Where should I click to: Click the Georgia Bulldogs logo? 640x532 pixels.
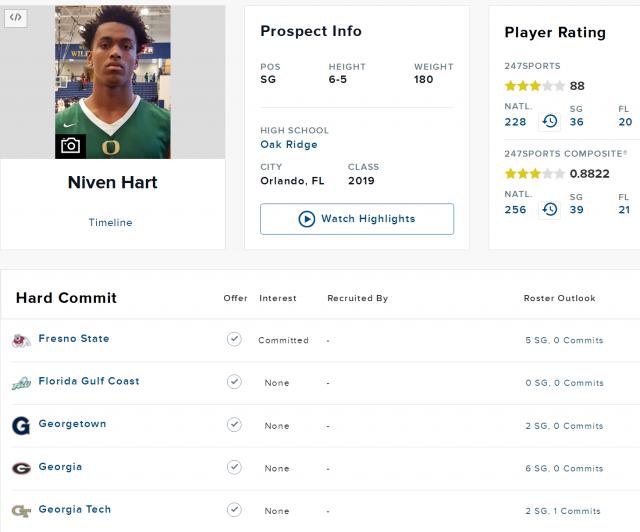click(x=21, y=467)
